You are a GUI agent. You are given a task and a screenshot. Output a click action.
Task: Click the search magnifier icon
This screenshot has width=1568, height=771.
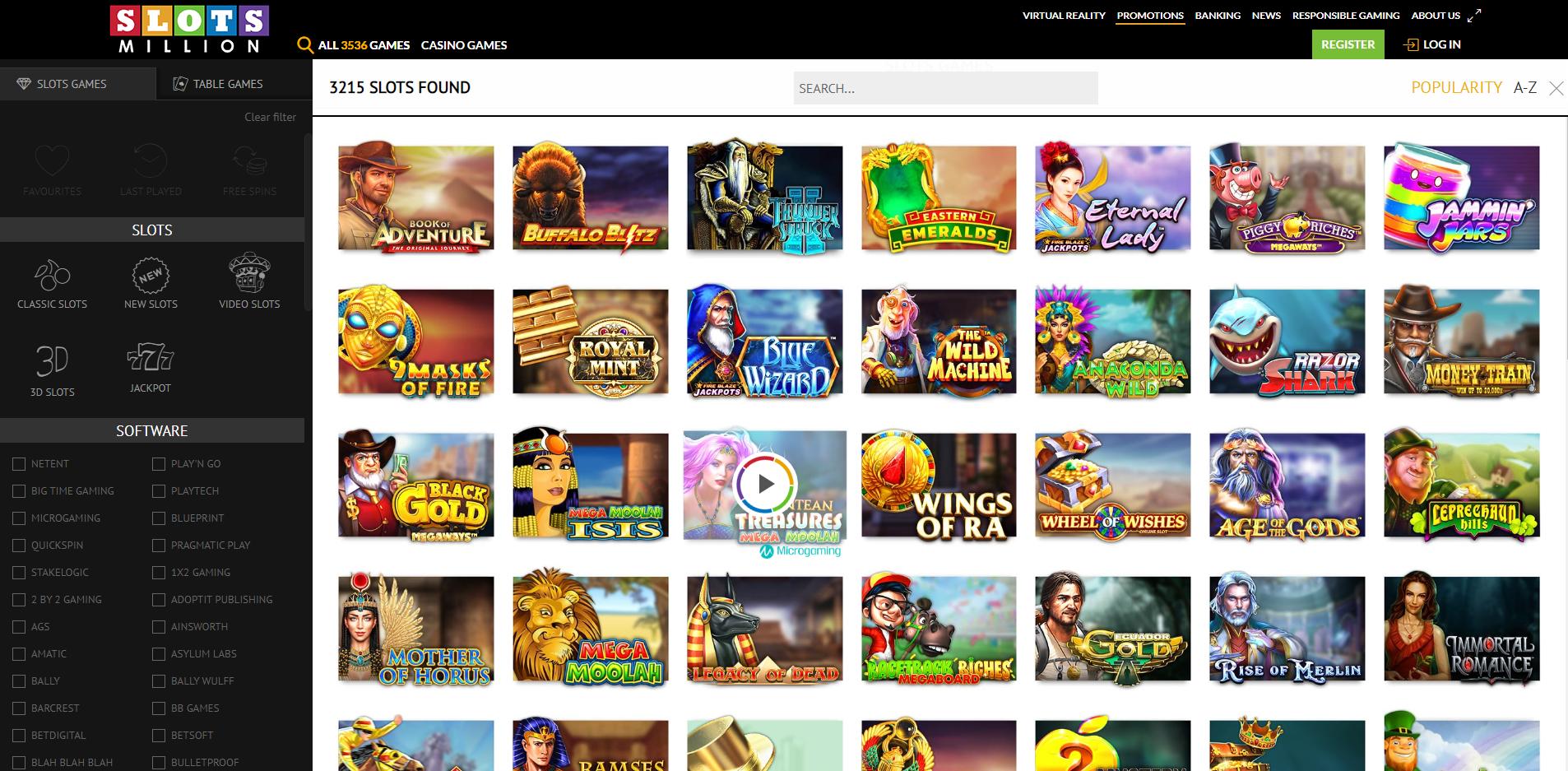point(305,44)
